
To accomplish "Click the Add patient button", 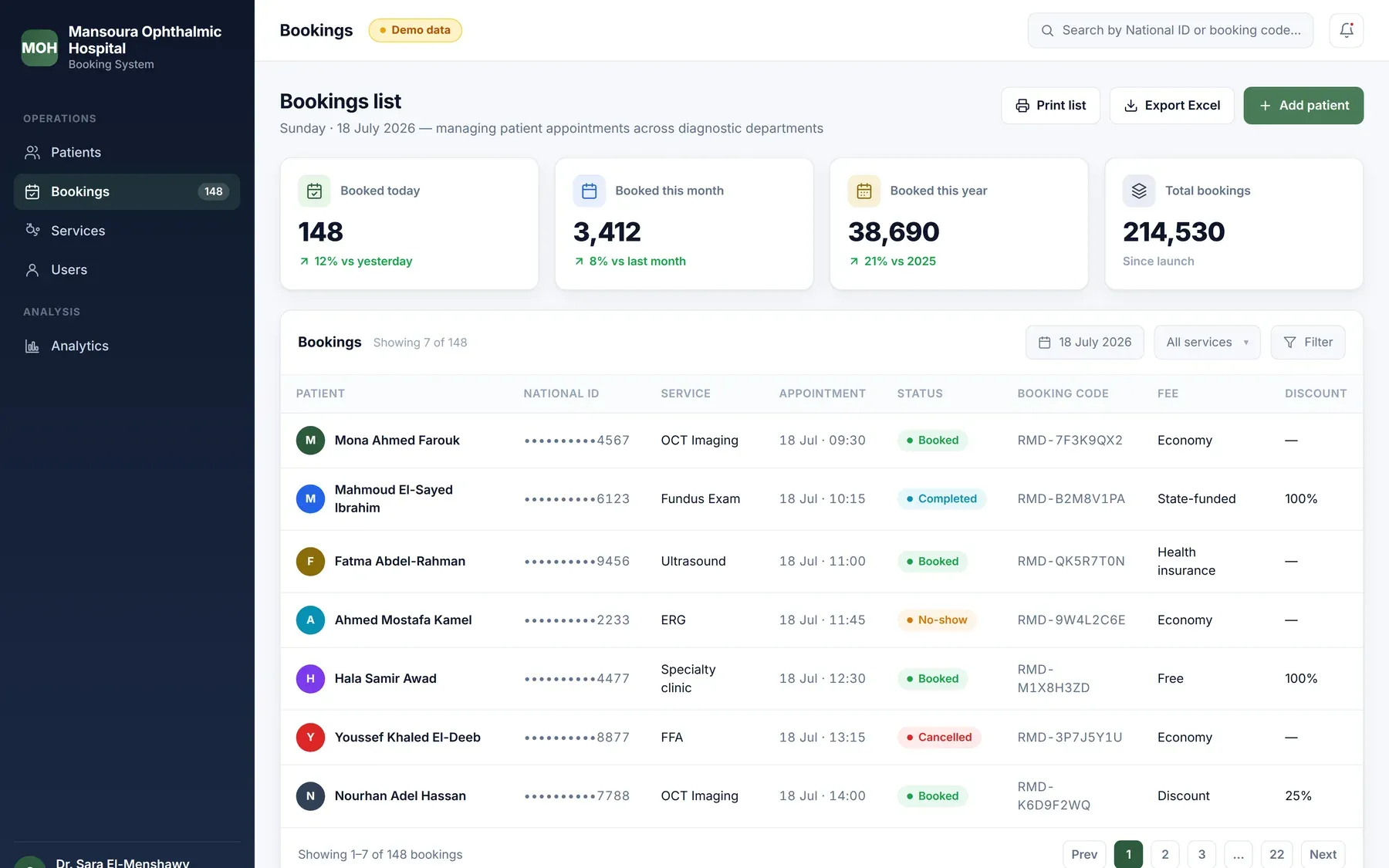I will (x=1303, y=106).
